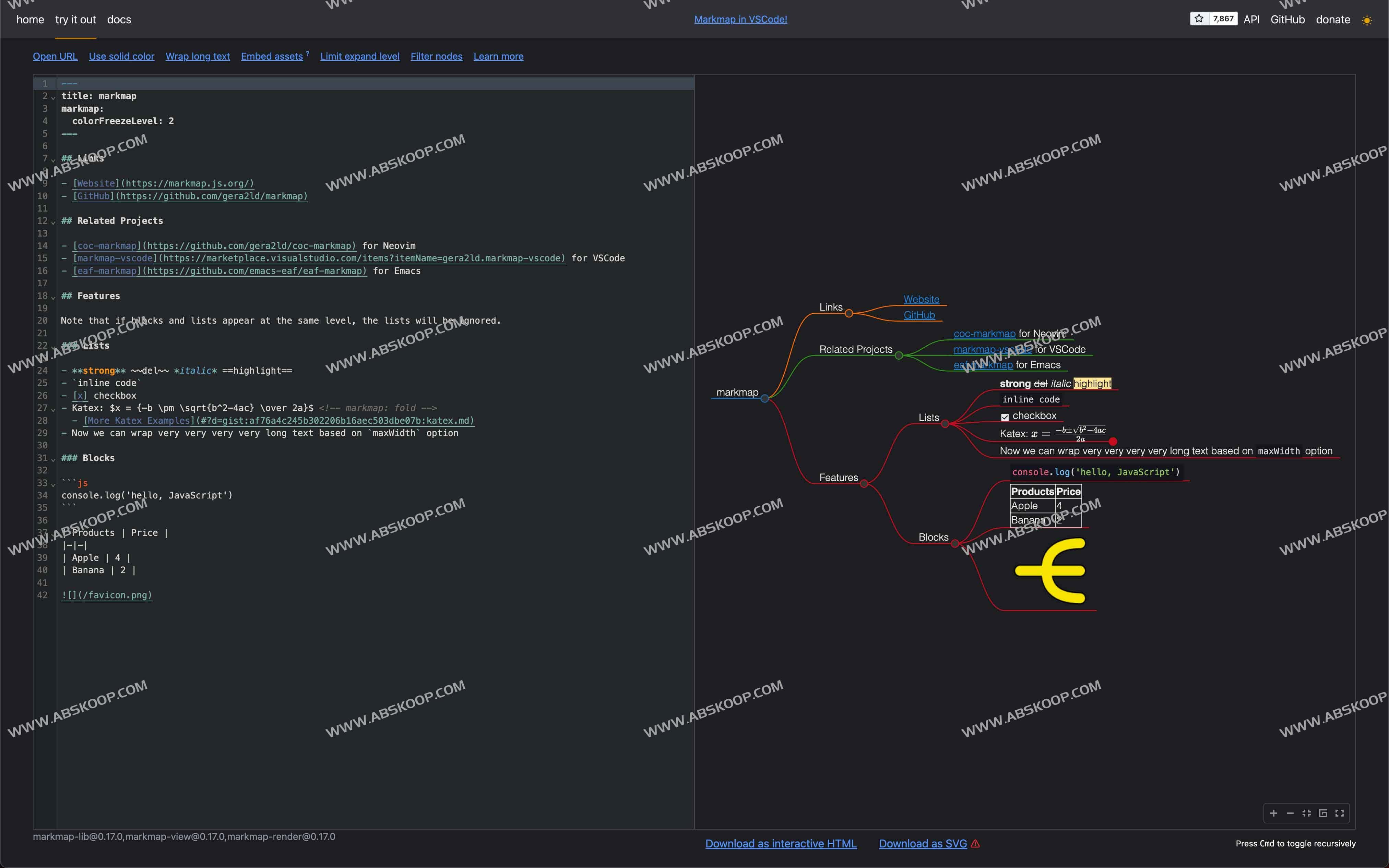Image resolution: width=1389 pixels, height=868 pixels.
Task: Go to the home navigation item
Action: click(30, 20)
